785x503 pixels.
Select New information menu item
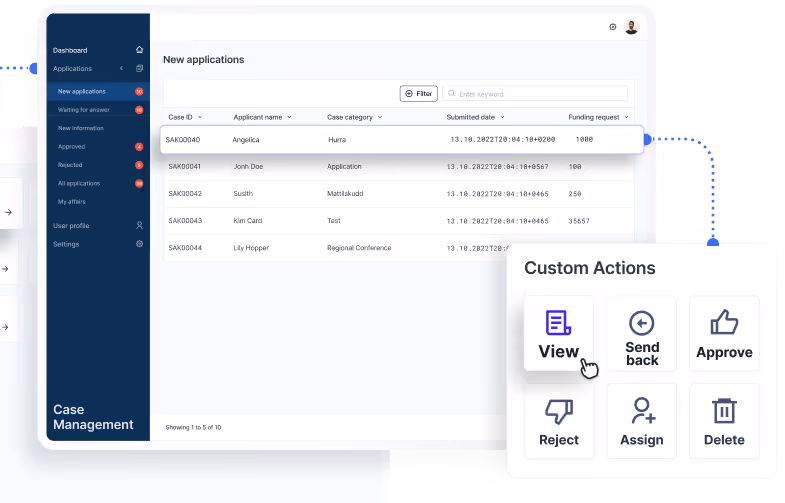[x=81, y=128]
